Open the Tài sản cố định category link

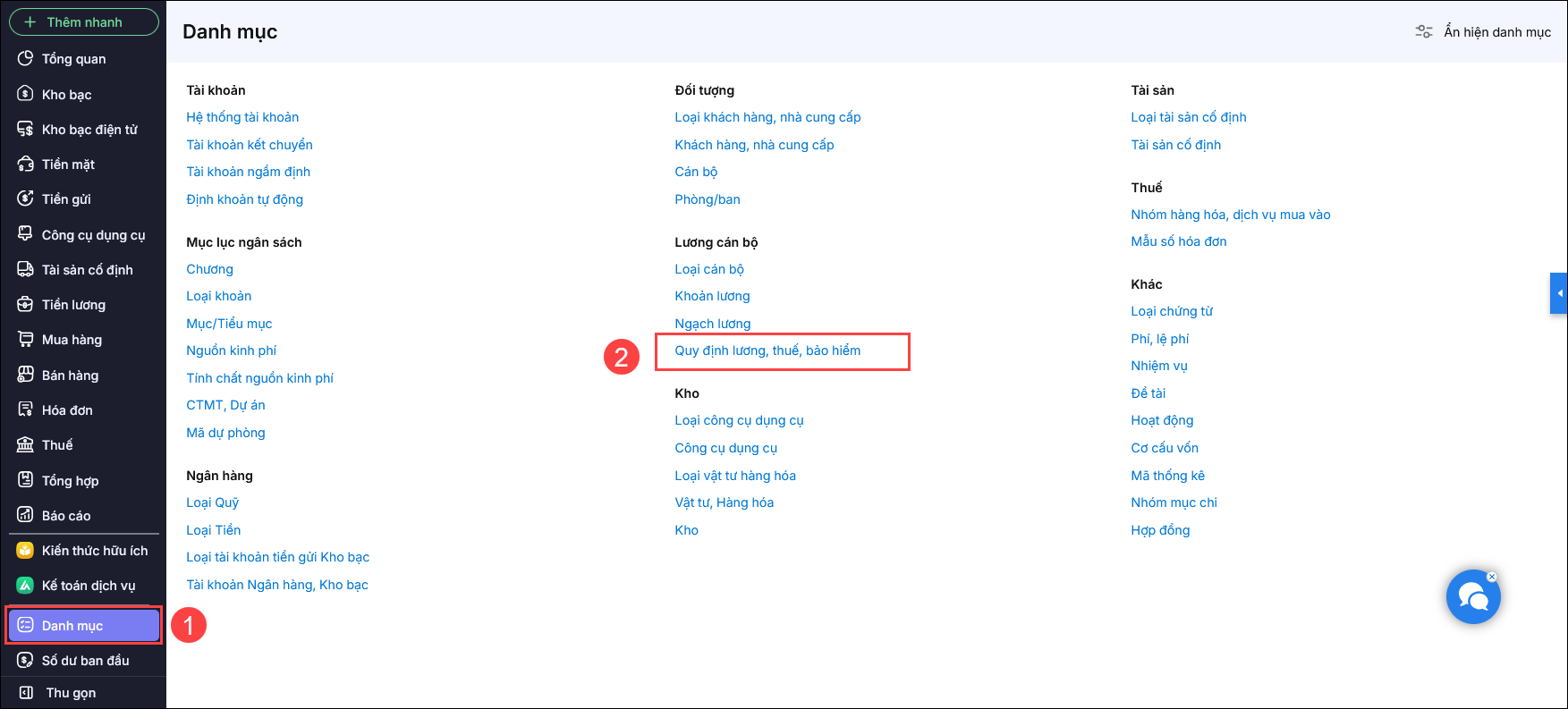(1175, 145)
